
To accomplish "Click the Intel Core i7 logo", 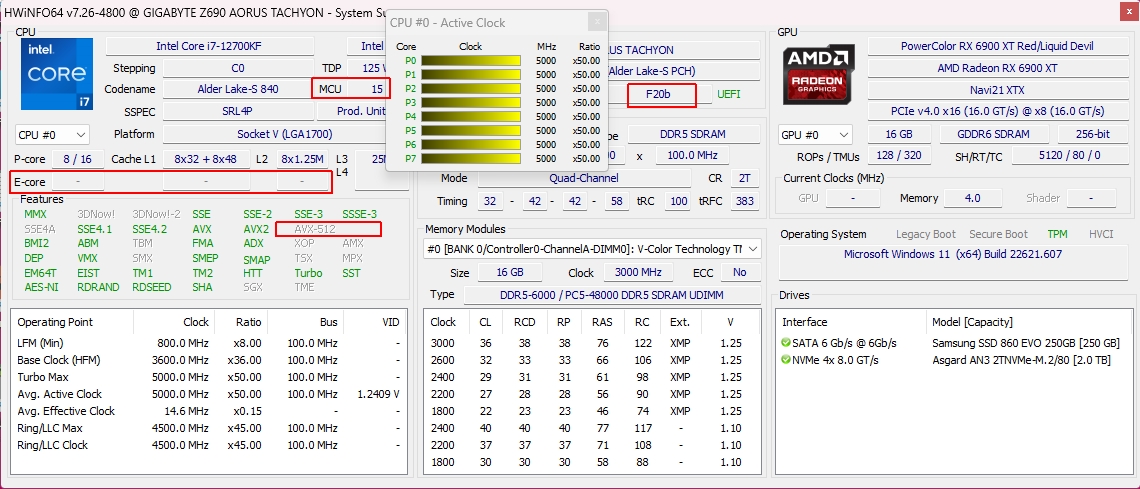I will [x=57, y=74].
